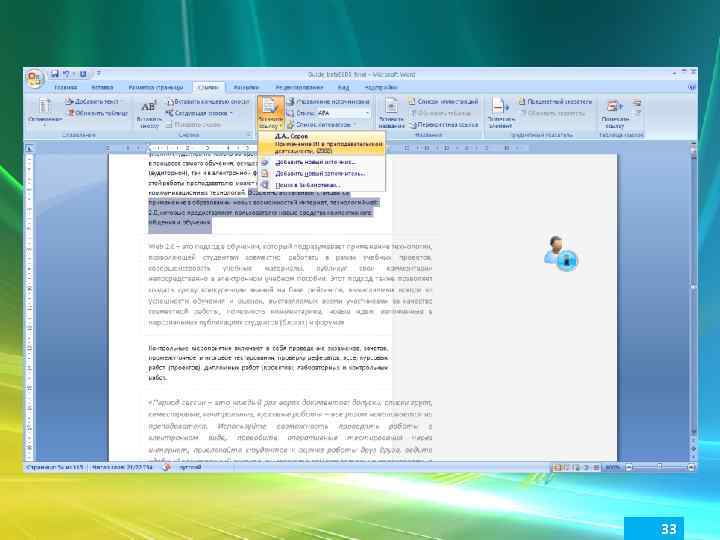Image resolution: width=720 pixels, height=540 pixels.
Task: Switch to the Вид ribbon tab
Action: pos(343,87)
